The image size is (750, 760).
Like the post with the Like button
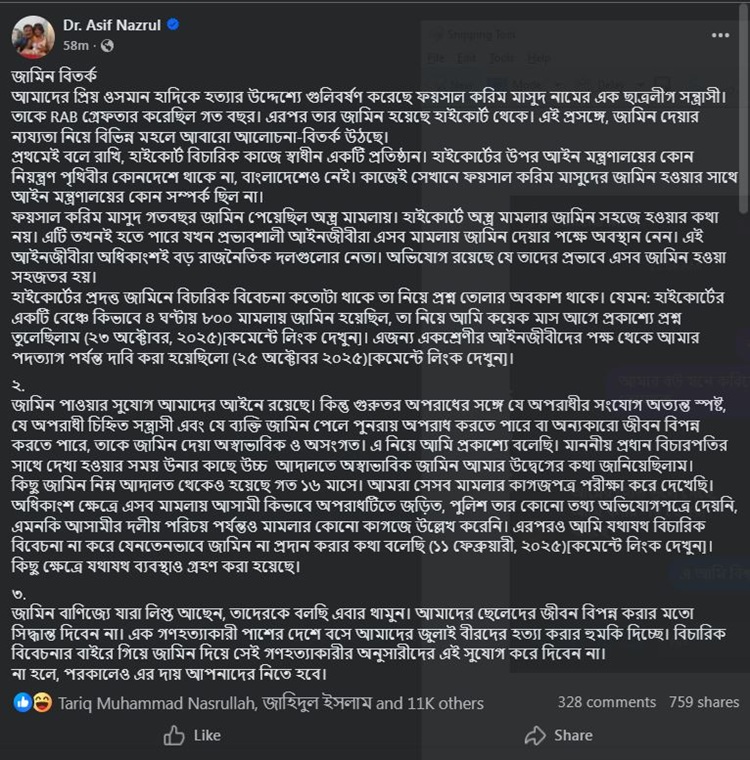[x=192, y=736]
